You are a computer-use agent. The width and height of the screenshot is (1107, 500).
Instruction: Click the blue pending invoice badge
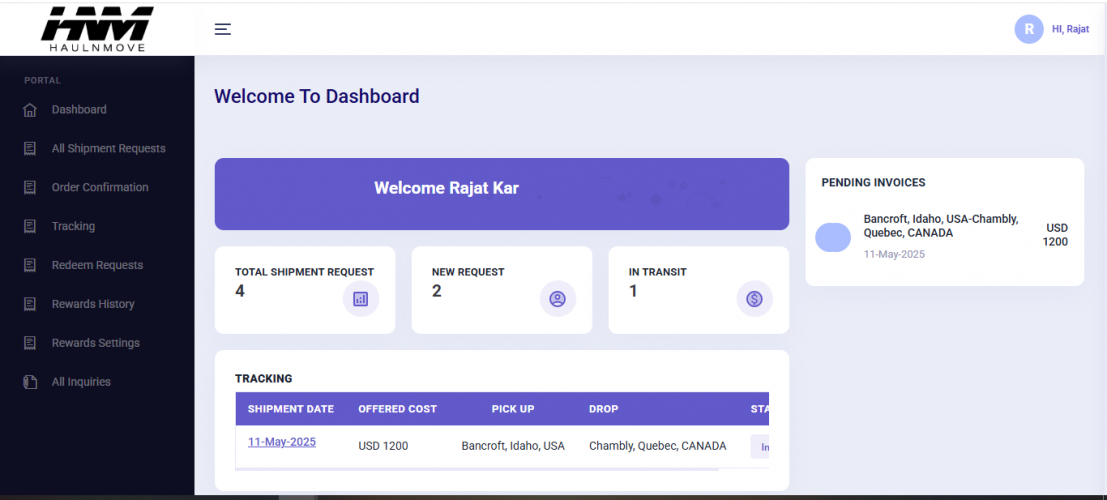coord(833,237)
